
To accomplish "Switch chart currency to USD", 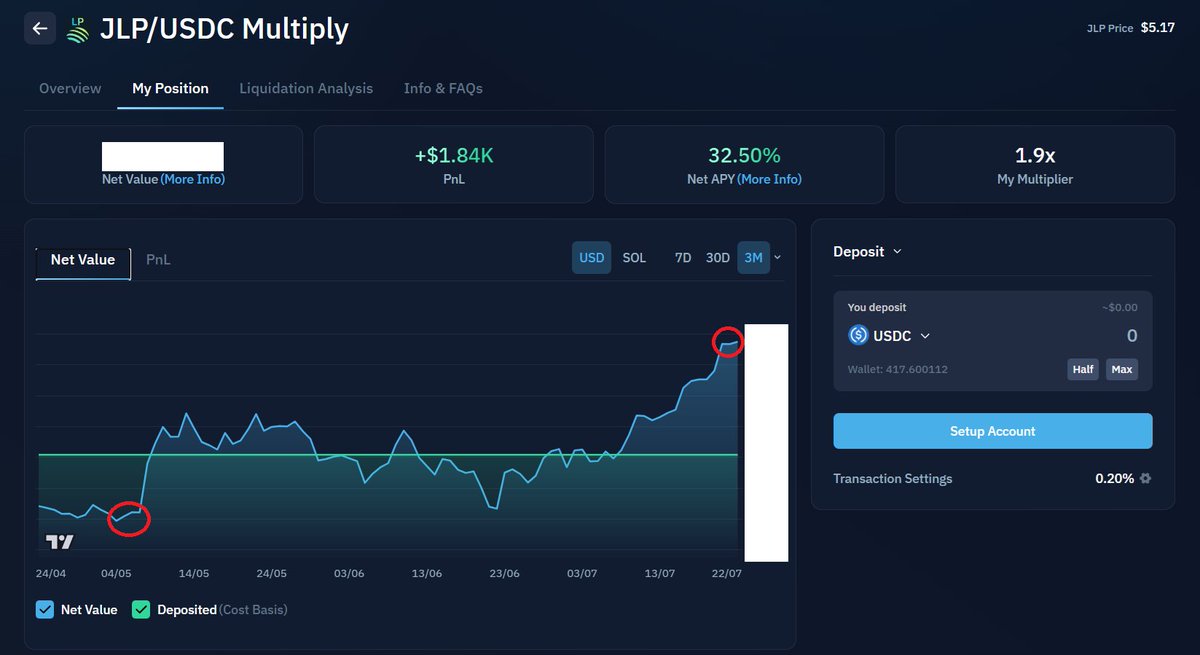I will coord(592,258).
